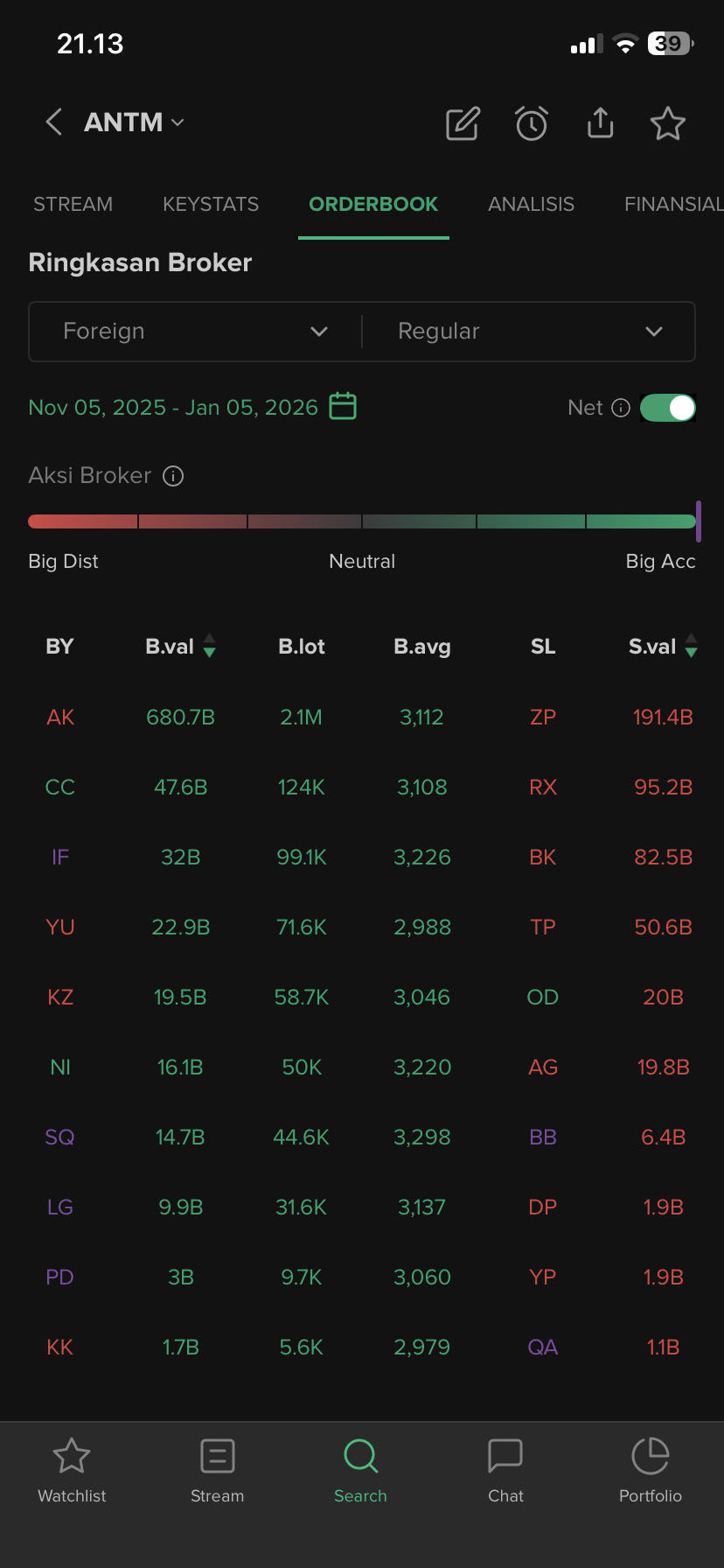This screenshot has height=1568, width=724.
Task: Tap the Aksi Broker accumulation gradient bar
Action: pos(362,521)
